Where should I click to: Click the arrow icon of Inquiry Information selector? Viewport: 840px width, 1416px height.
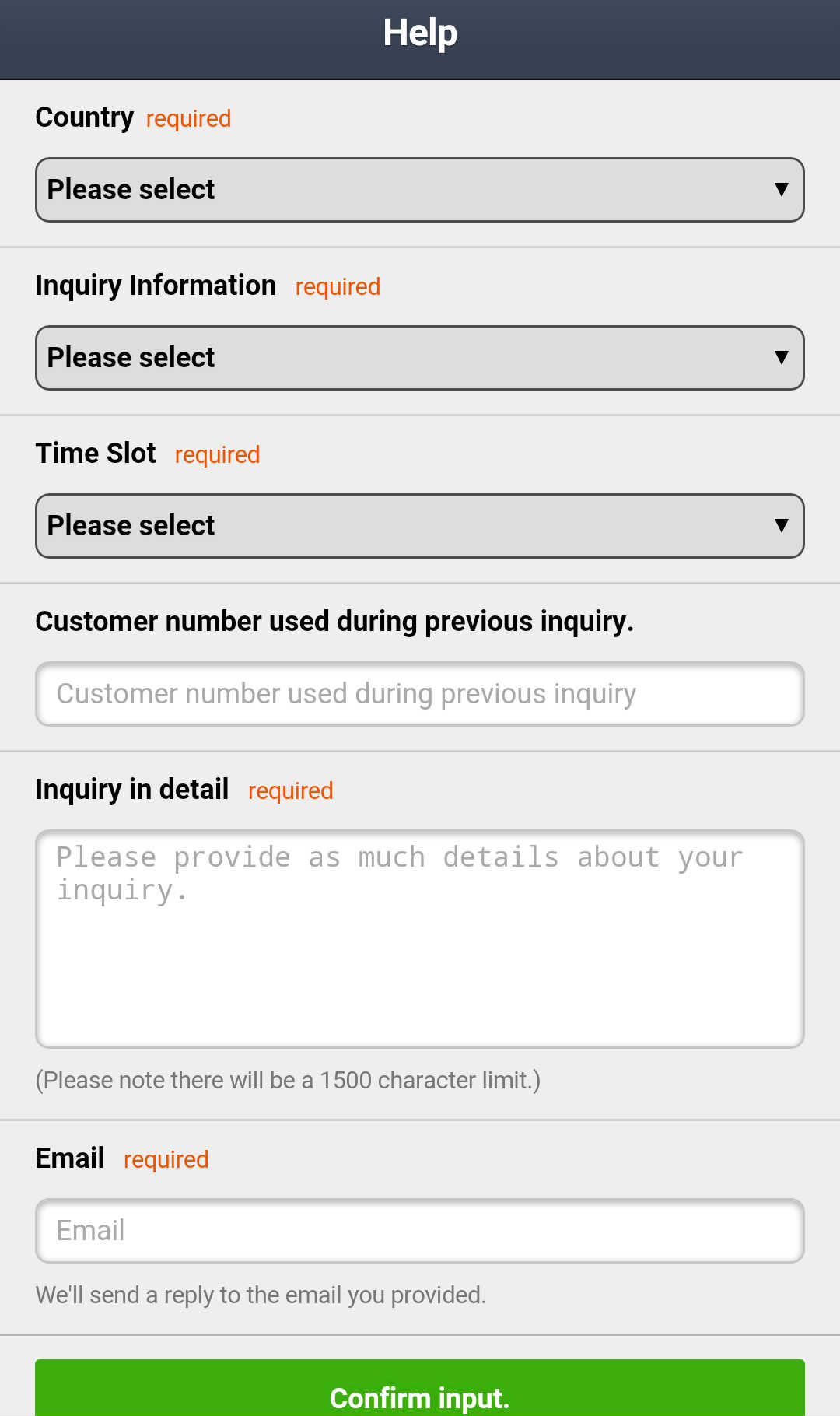[782, 357]
